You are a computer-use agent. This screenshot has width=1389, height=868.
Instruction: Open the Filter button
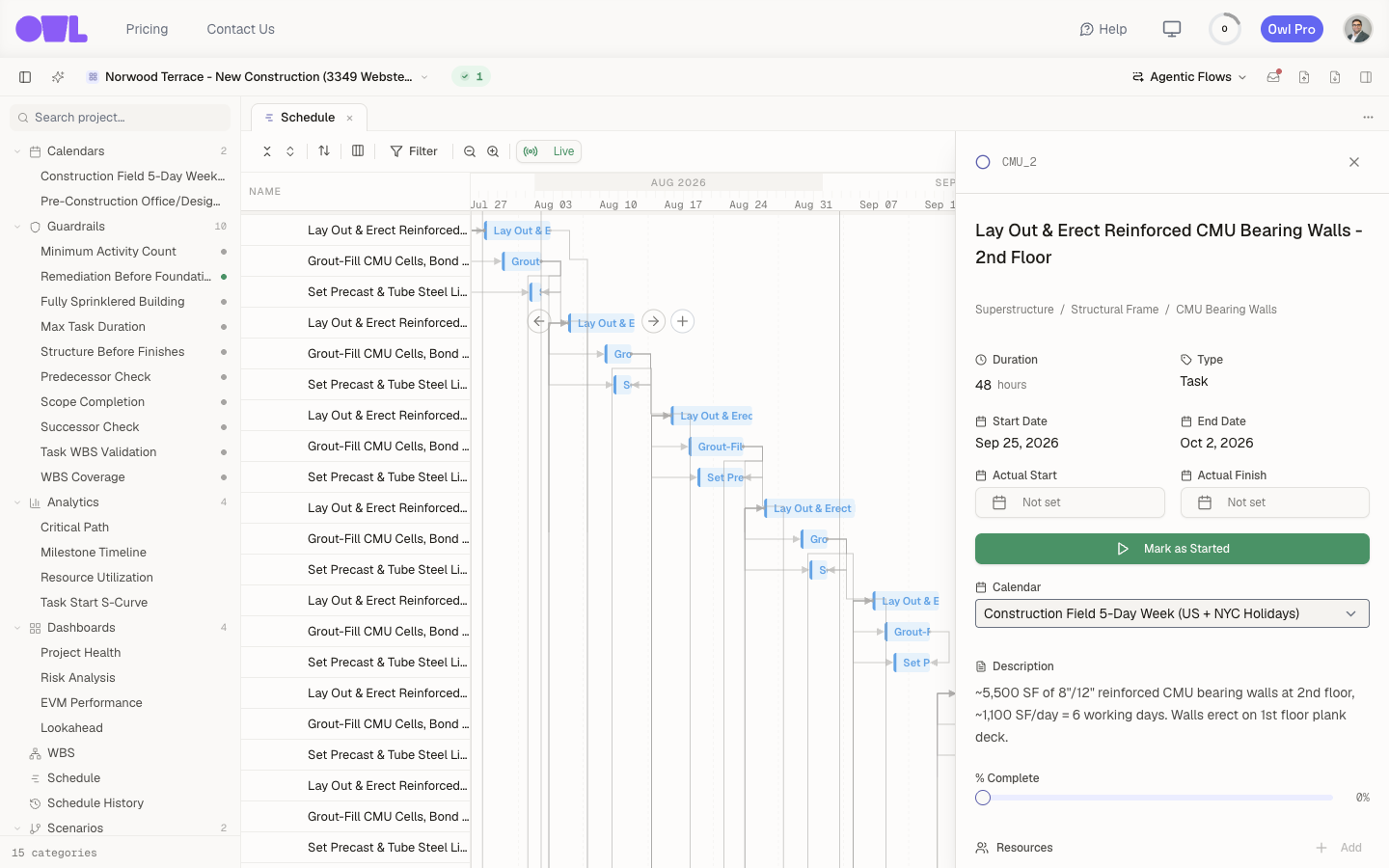[x=414, y=151]
